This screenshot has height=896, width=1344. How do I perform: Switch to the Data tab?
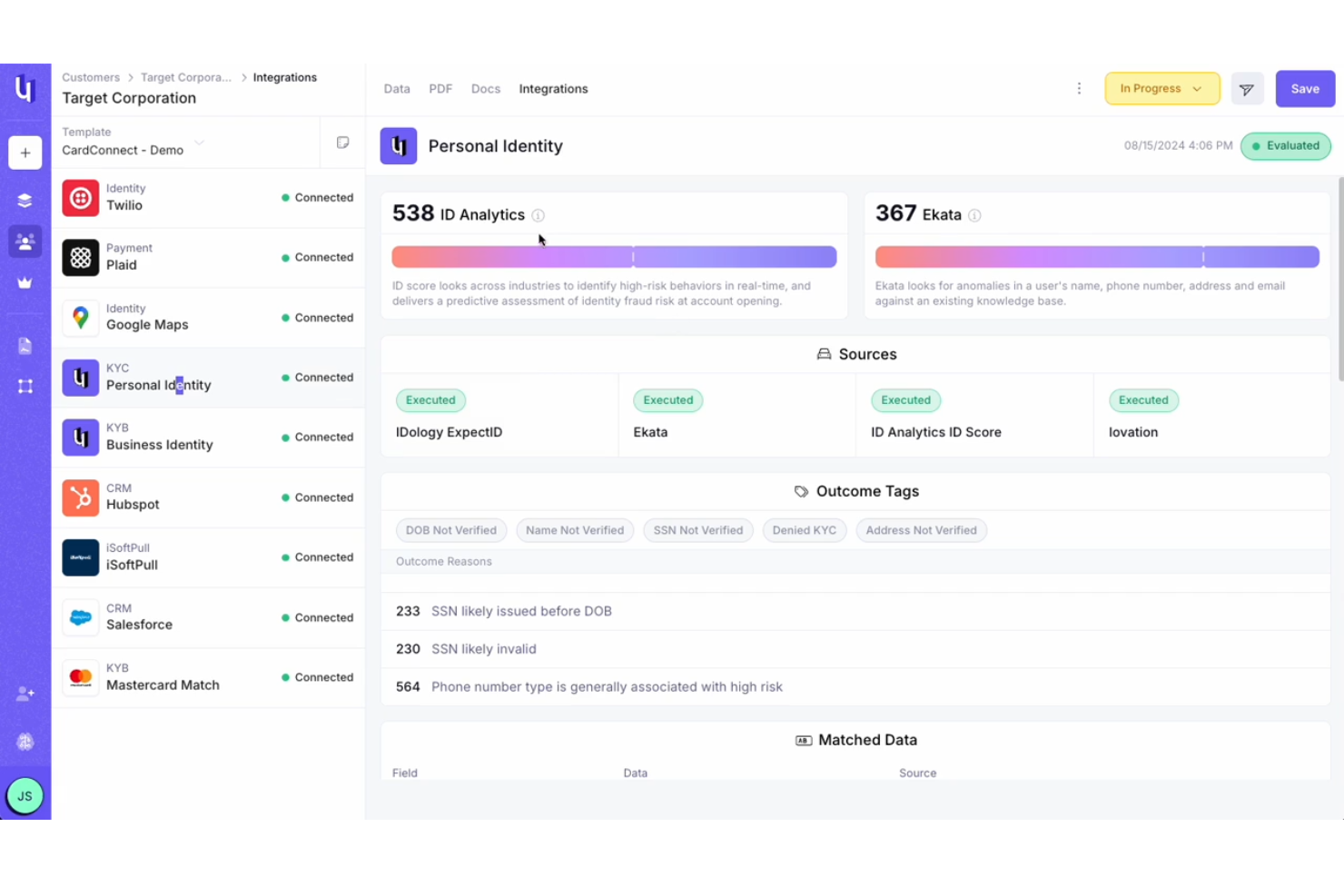tap(397, 89)
